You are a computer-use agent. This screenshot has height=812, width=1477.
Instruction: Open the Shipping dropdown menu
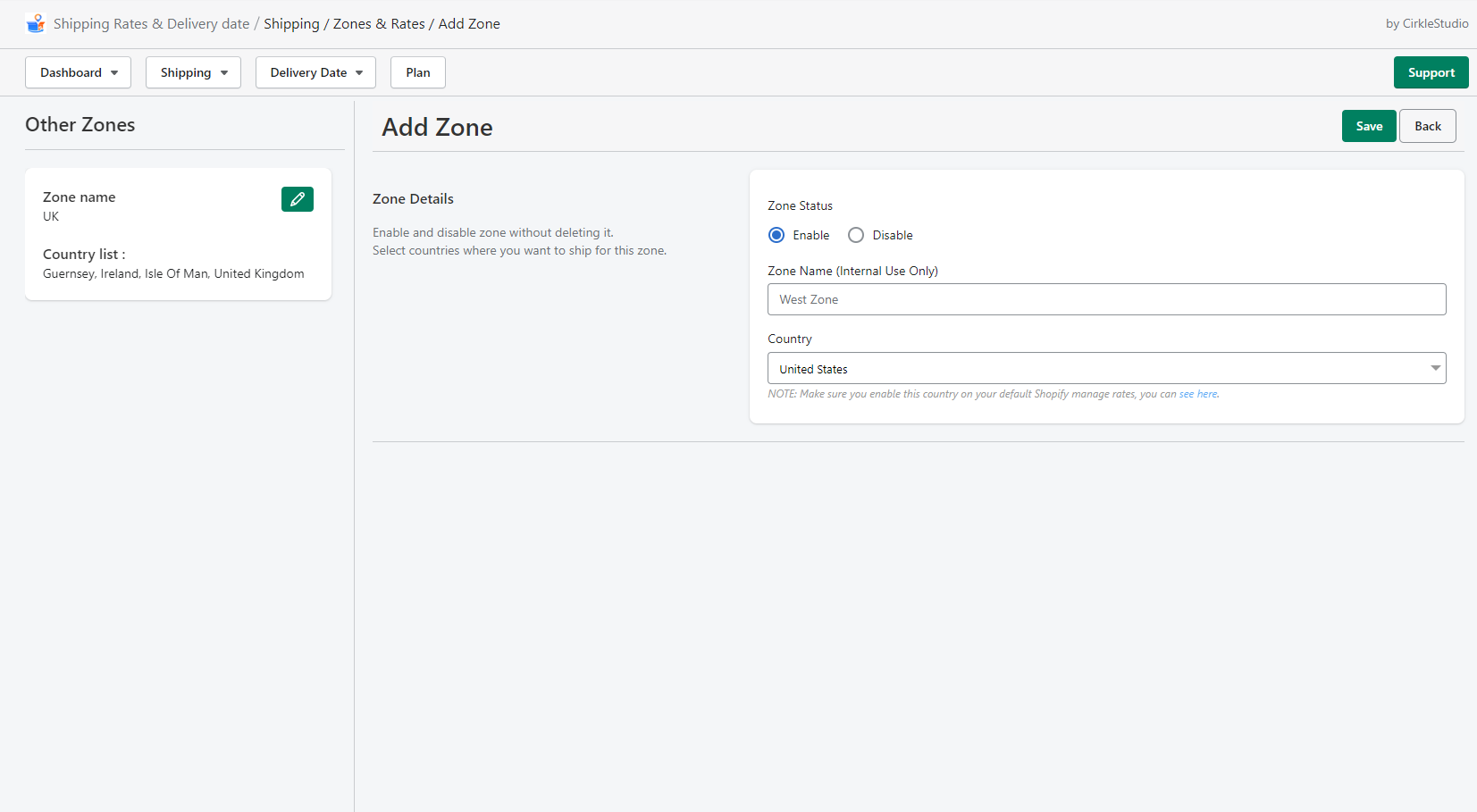(193, 72)
